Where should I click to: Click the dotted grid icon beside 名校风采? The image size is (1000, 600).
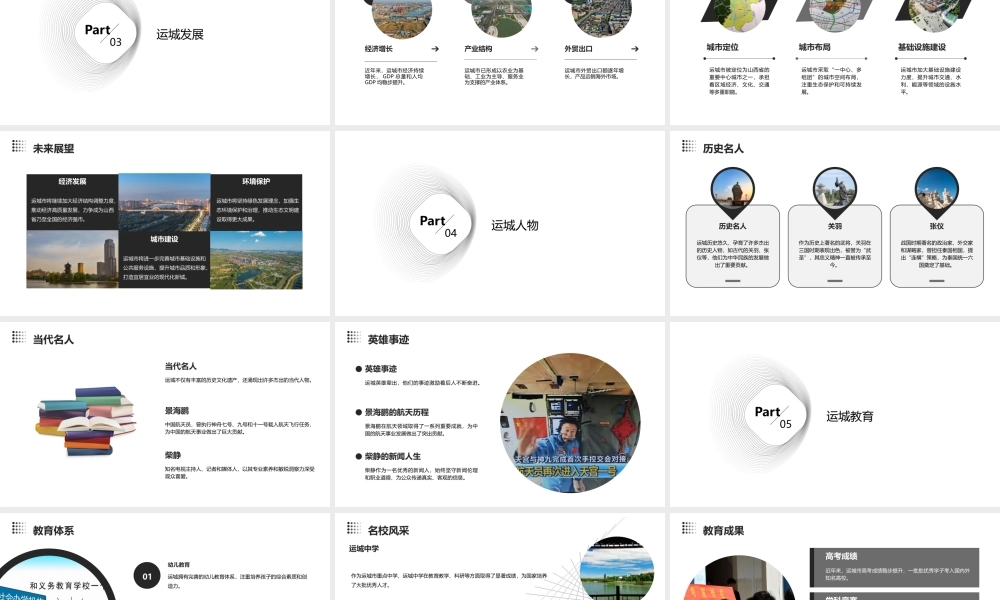tap(354, 528)
